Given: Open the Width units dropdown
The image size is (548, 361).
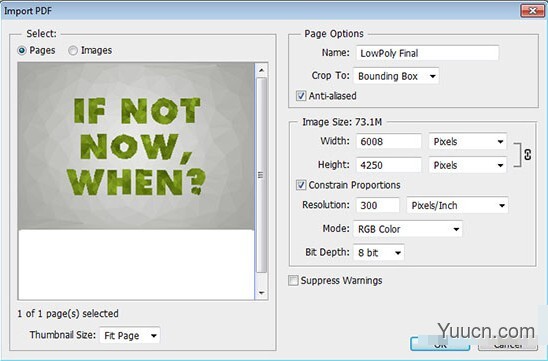Looking at the screenshot, I should 468,142.
